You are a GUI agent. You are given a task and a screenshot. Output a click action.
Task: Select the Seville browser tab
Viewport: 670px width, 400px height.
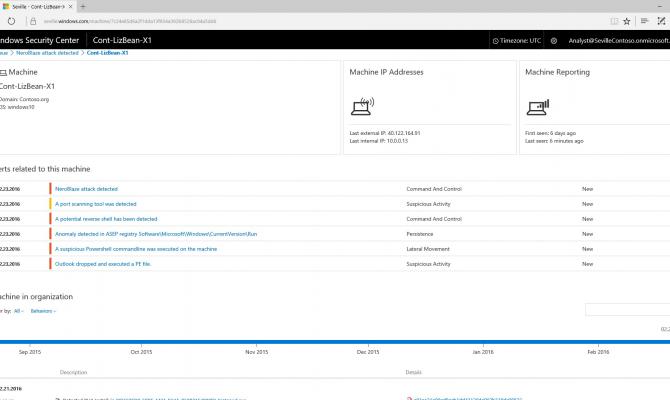coord(38,6)
